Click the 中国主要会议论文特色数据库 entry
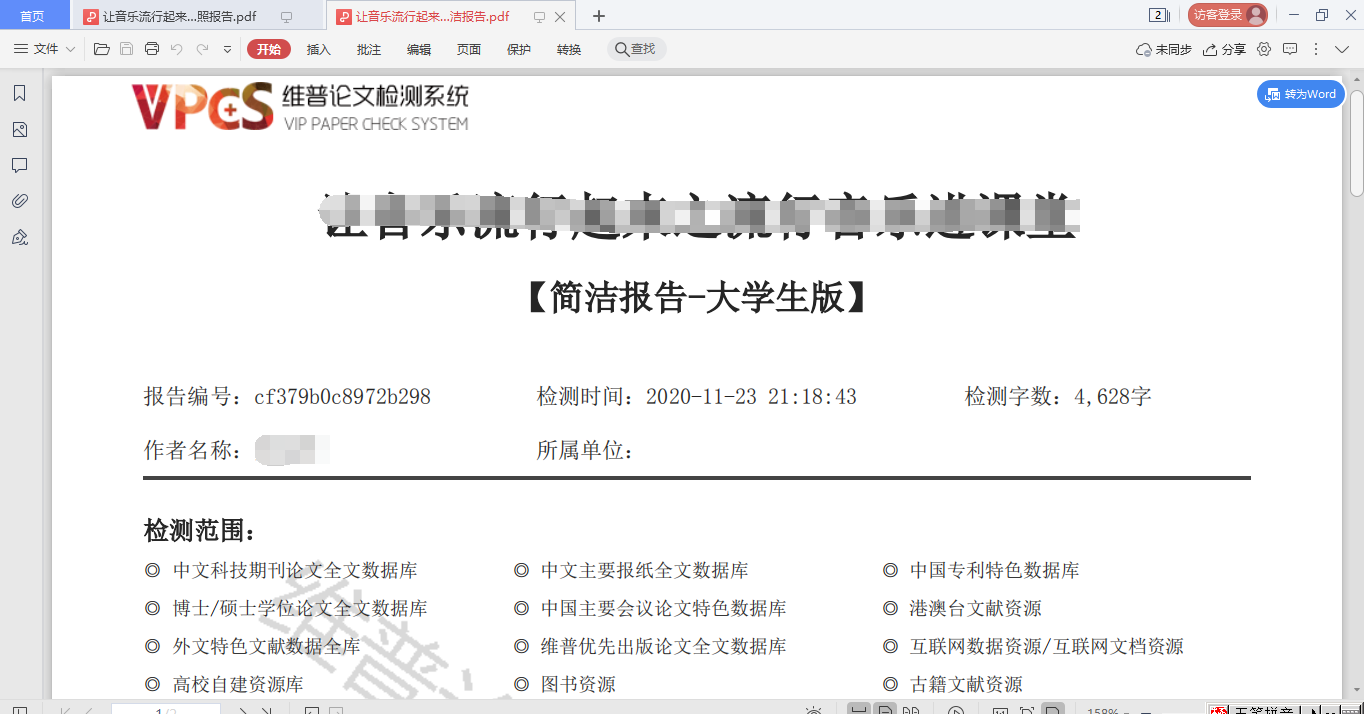1364x714 pixels. click(664, 609)
